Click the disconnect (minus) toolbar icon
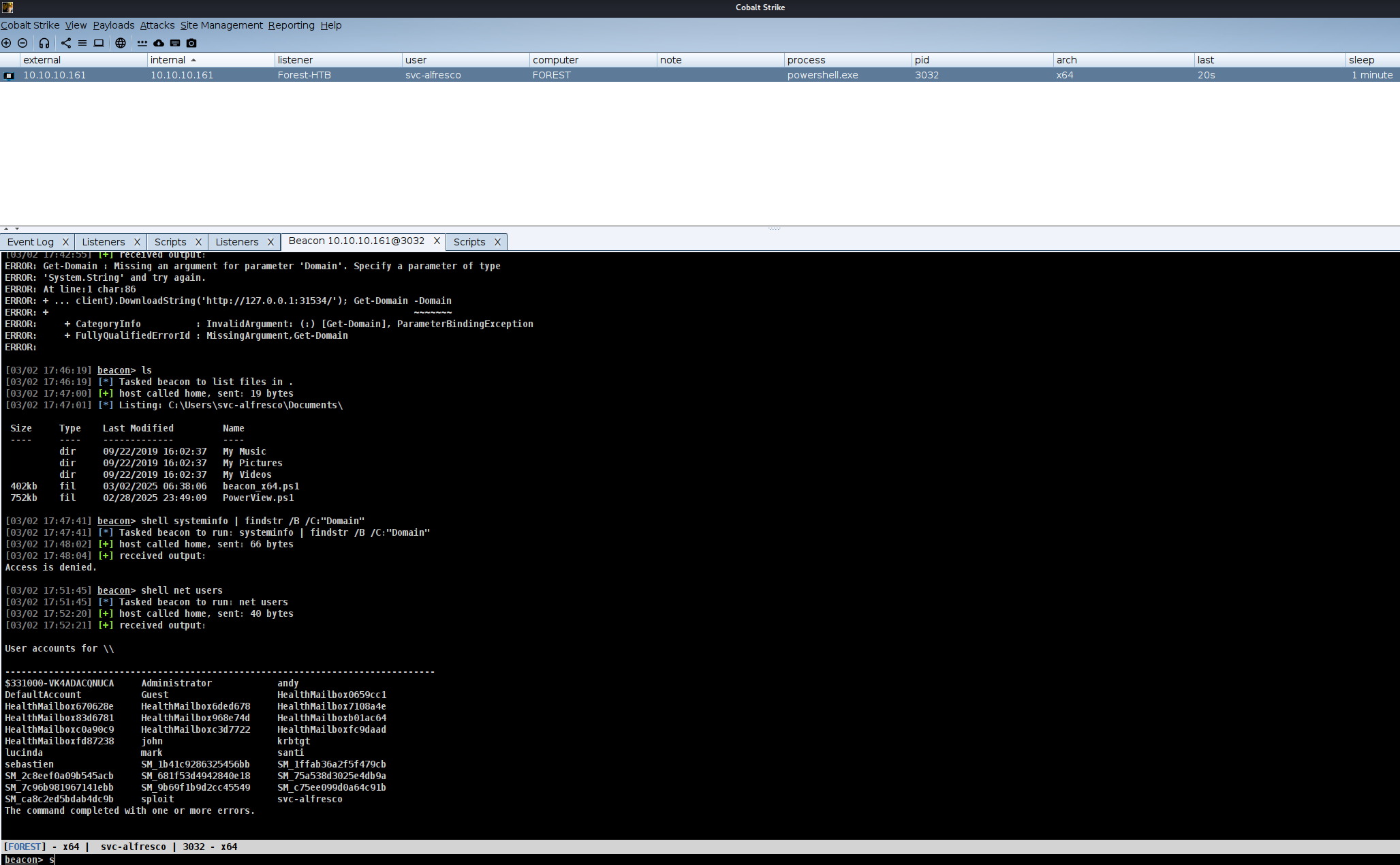The image size is (1400, 865). 22,43
